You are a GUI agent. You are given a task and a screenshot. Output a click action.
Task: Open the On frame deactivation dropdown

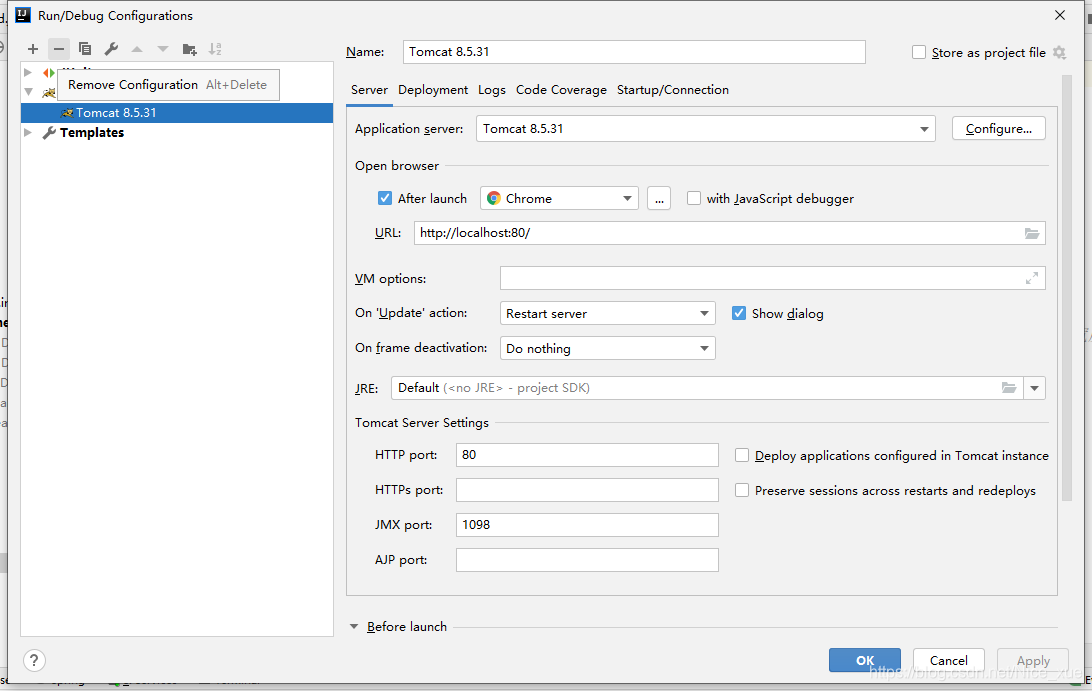607,348
